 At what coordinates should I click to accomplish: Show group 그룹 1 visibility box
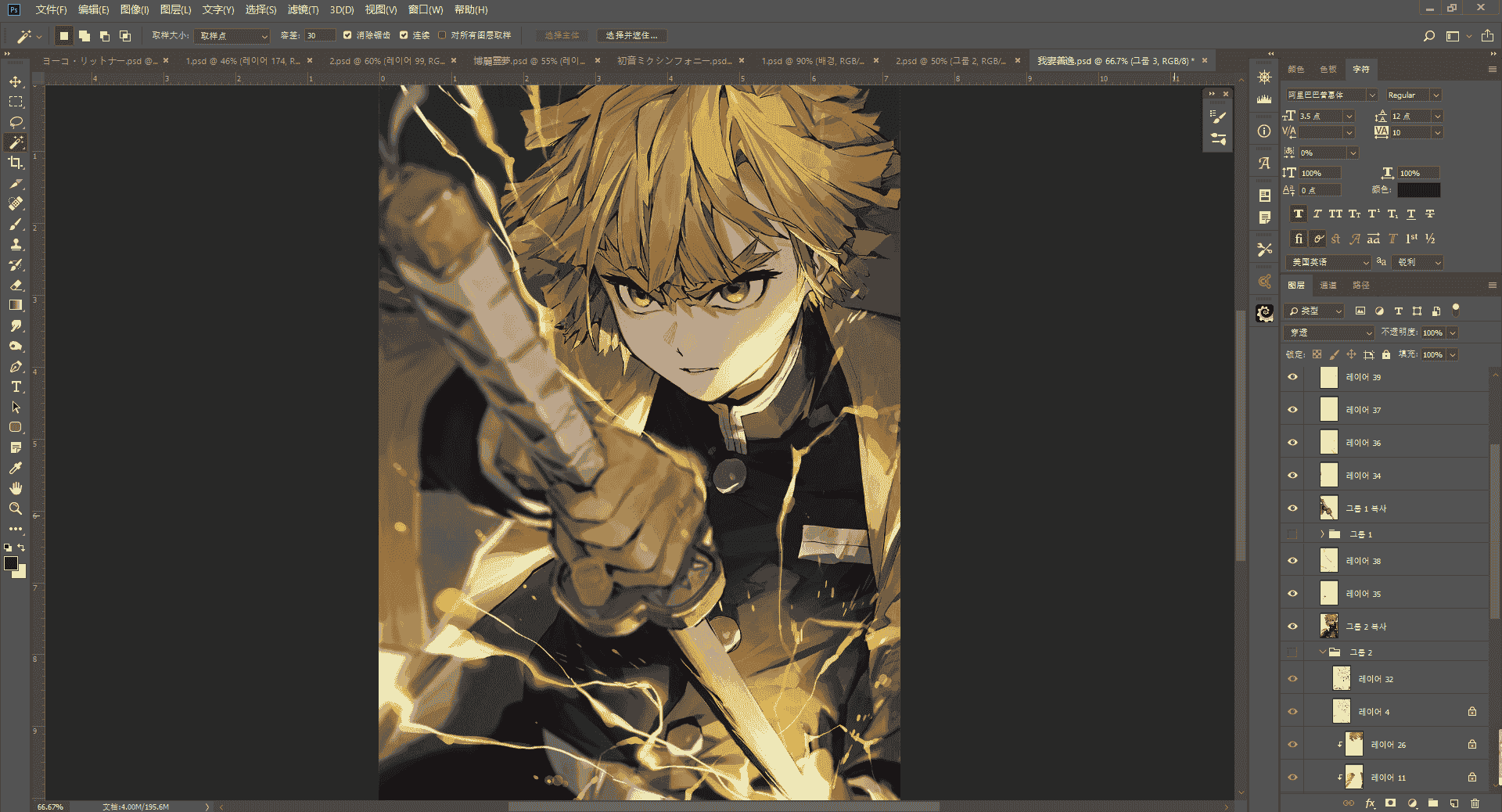click(x=1292, y=534)
